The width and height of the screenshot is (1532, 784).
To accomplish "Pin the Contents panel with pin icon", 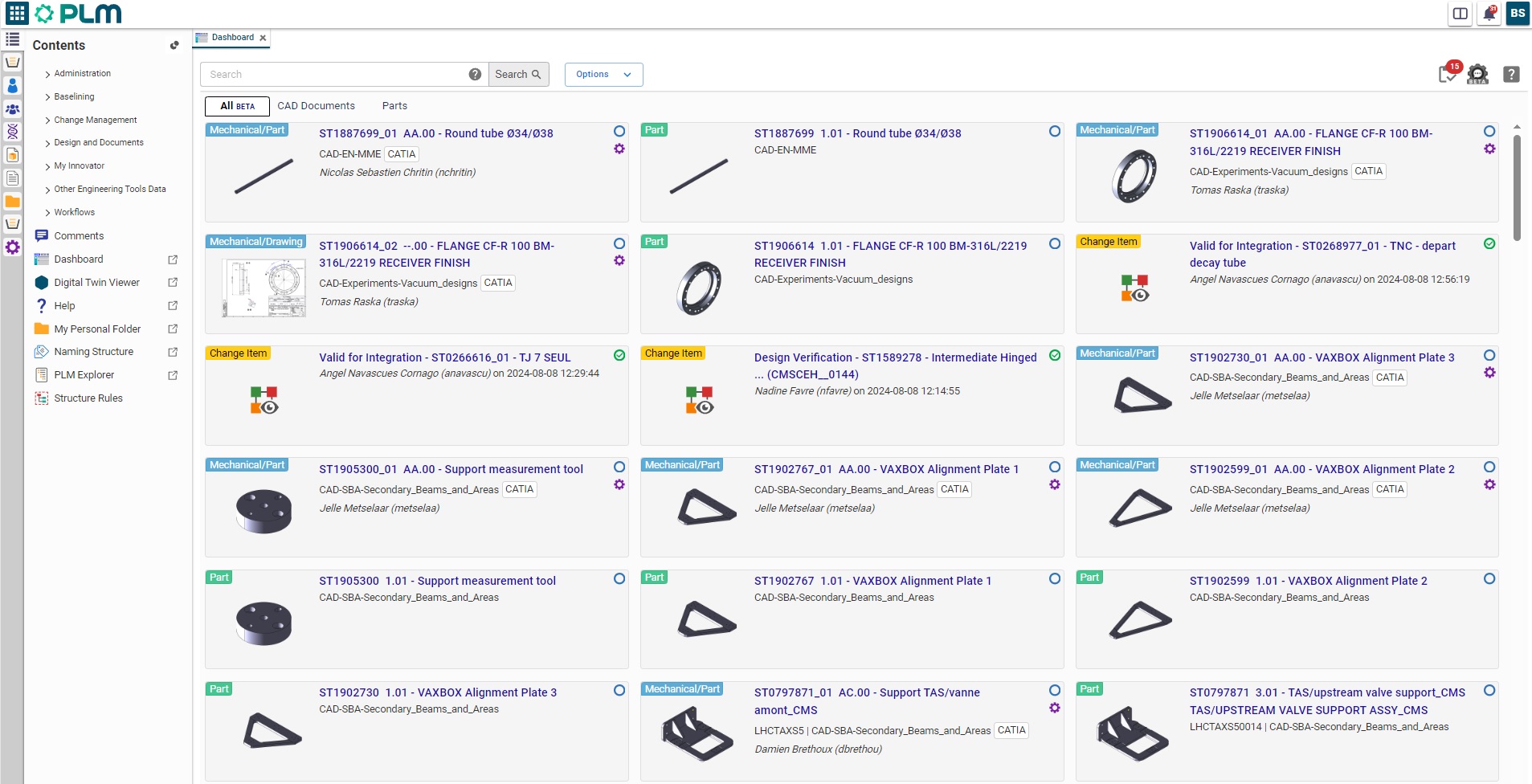I will [x=174, y=46].
